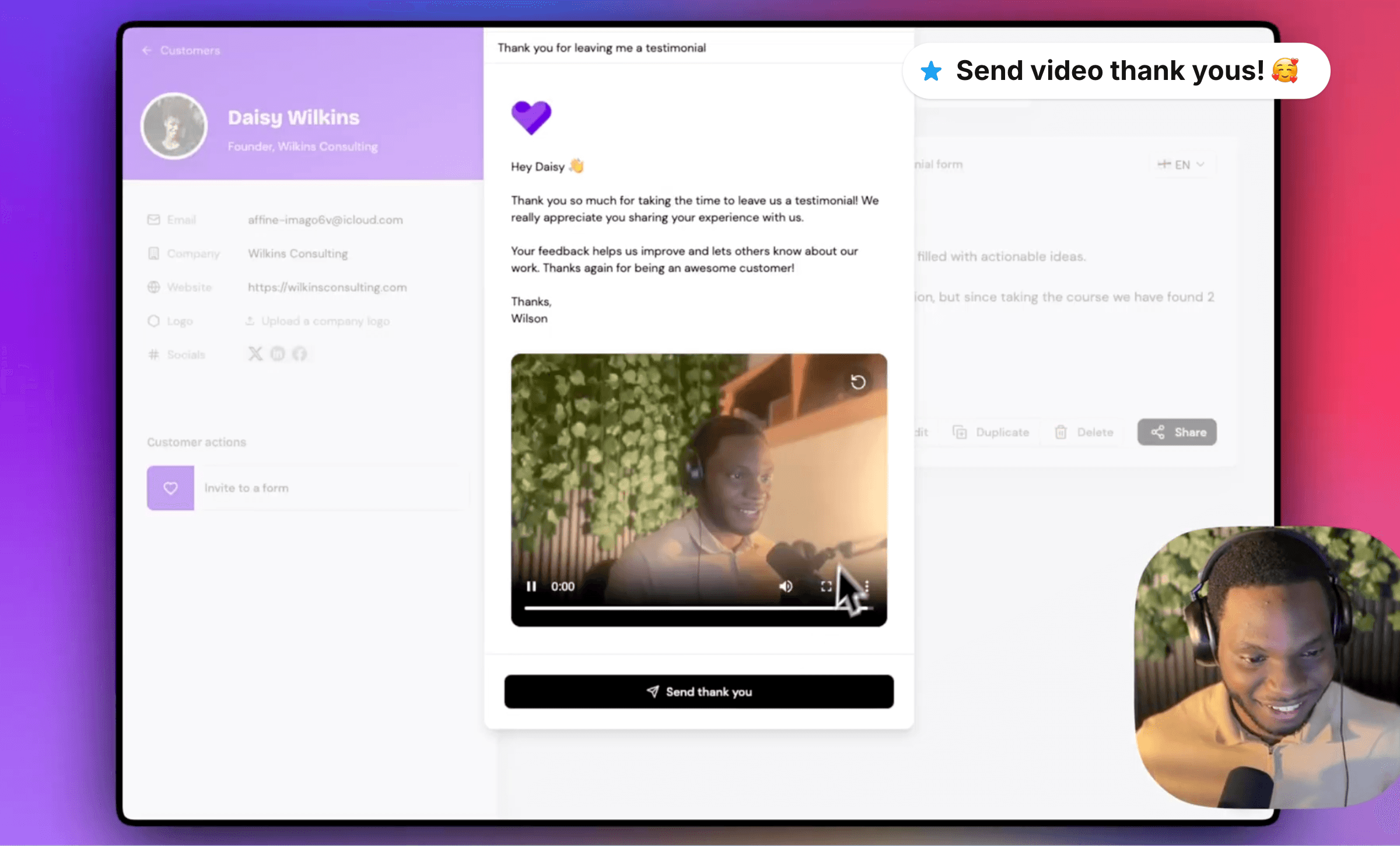The width and height of the screenshot is (1400, 846).
Task: Click the 0:00 video timestamp
Action: click(563, 586)
